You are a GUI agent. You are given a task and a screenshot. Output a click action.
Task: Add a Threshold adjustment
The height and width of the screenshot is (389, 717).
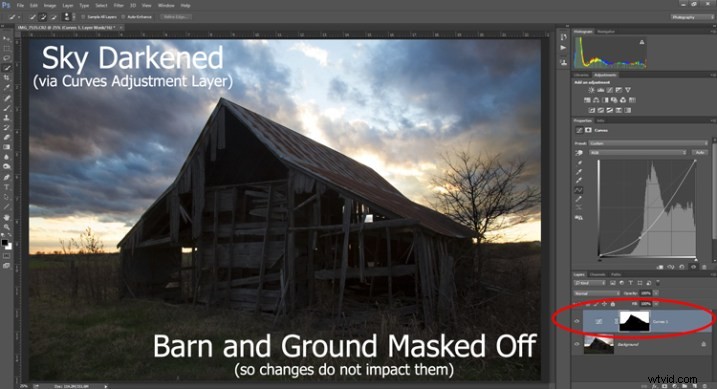click(x=610, y=110)
